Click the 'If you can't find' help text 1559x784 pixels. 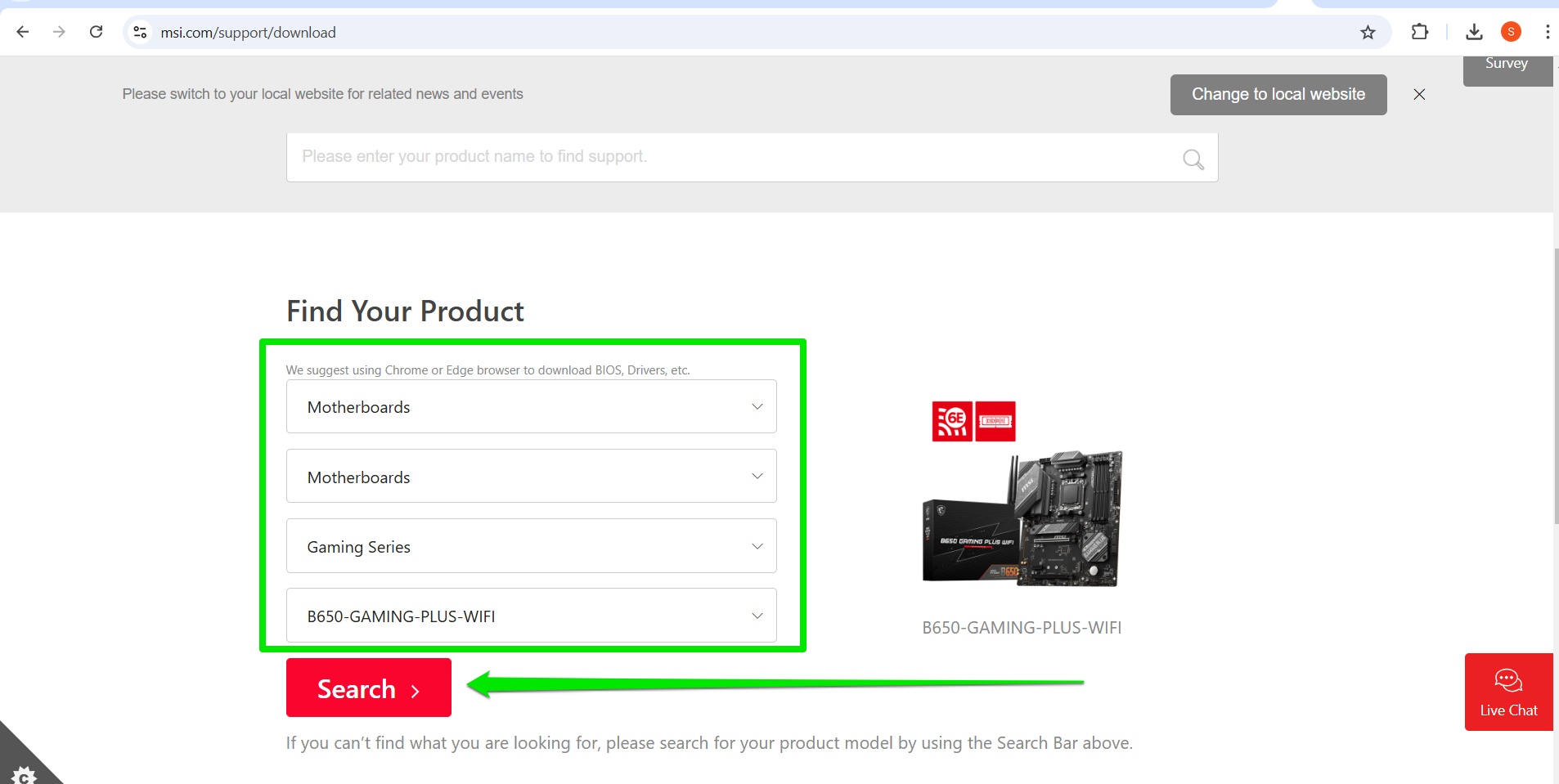[x=709, y=743]
